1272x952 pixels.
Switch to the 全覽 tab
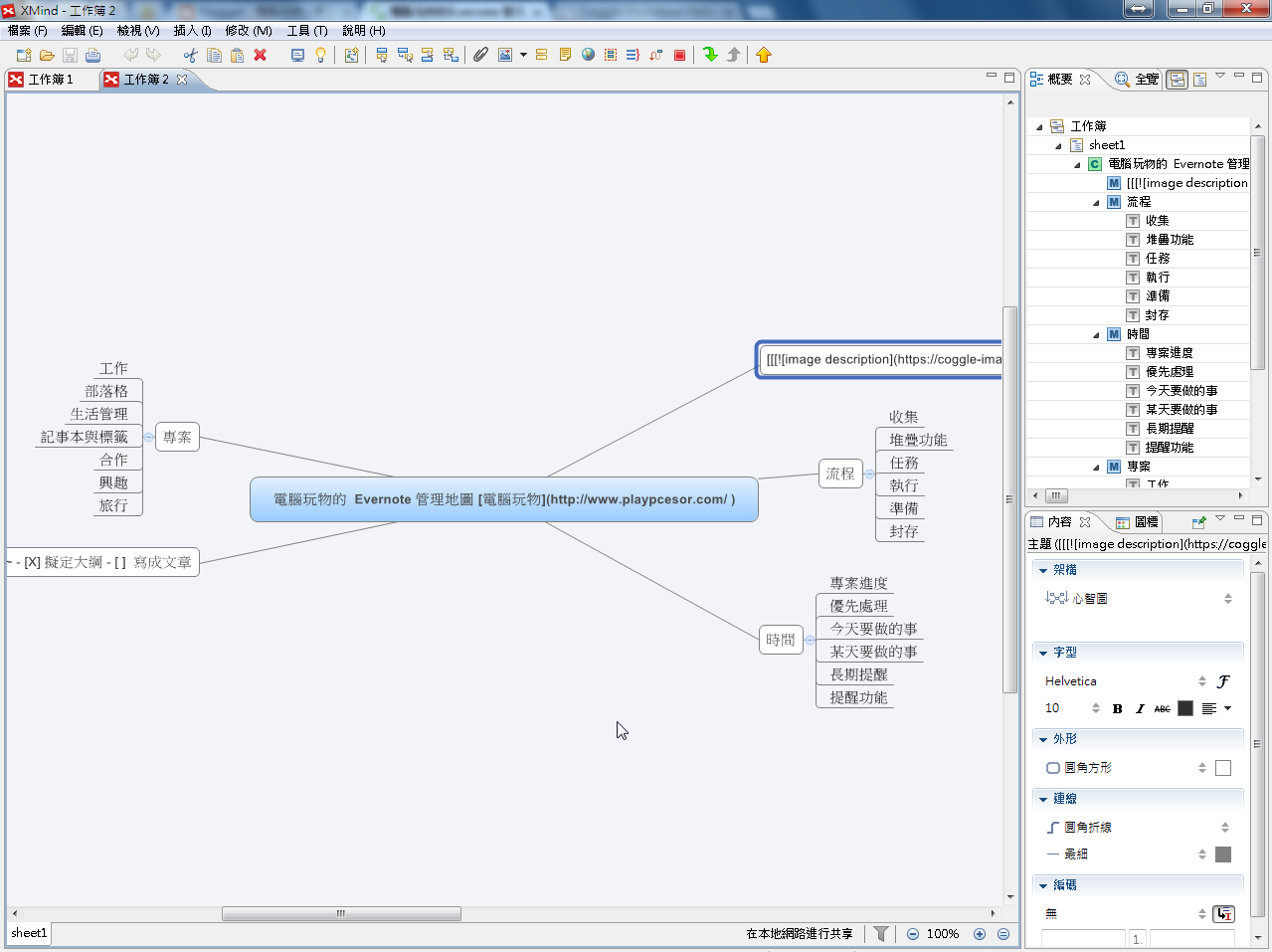1137,80
